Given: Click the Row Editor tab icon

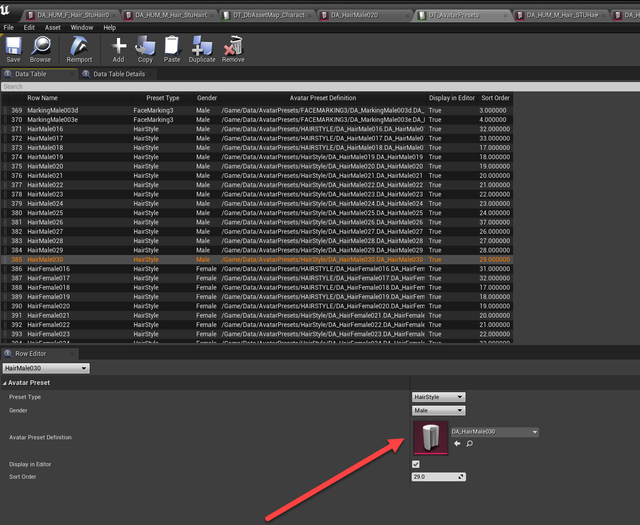Looking at the screenshot, I should pos(8,354).
